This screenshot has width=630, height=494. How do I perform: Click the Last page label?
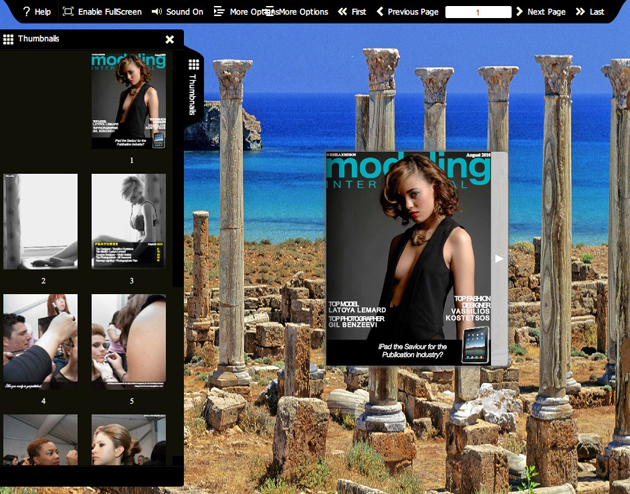click(597, 12)
